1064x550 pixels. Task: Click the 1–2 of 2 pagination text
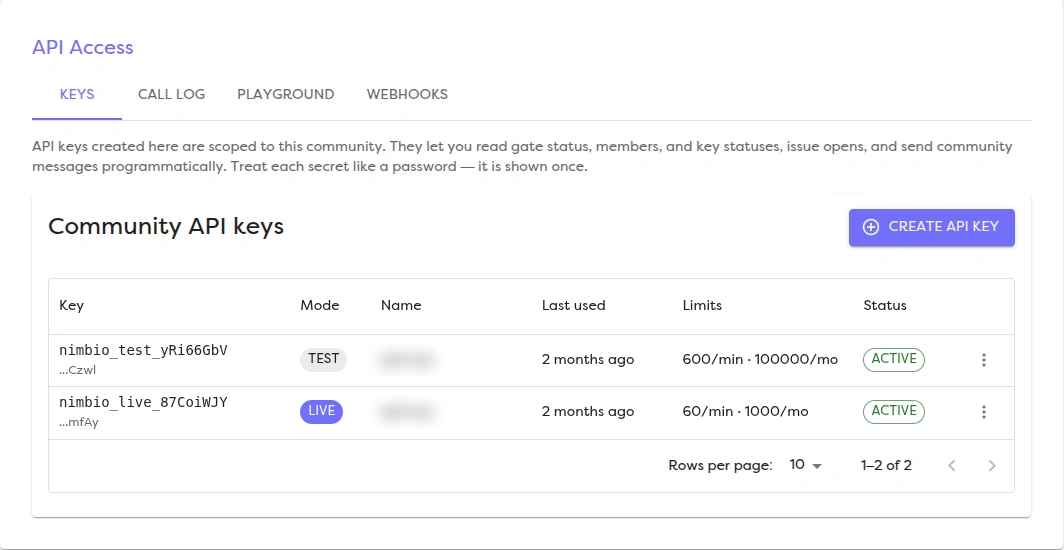point(886,465)
